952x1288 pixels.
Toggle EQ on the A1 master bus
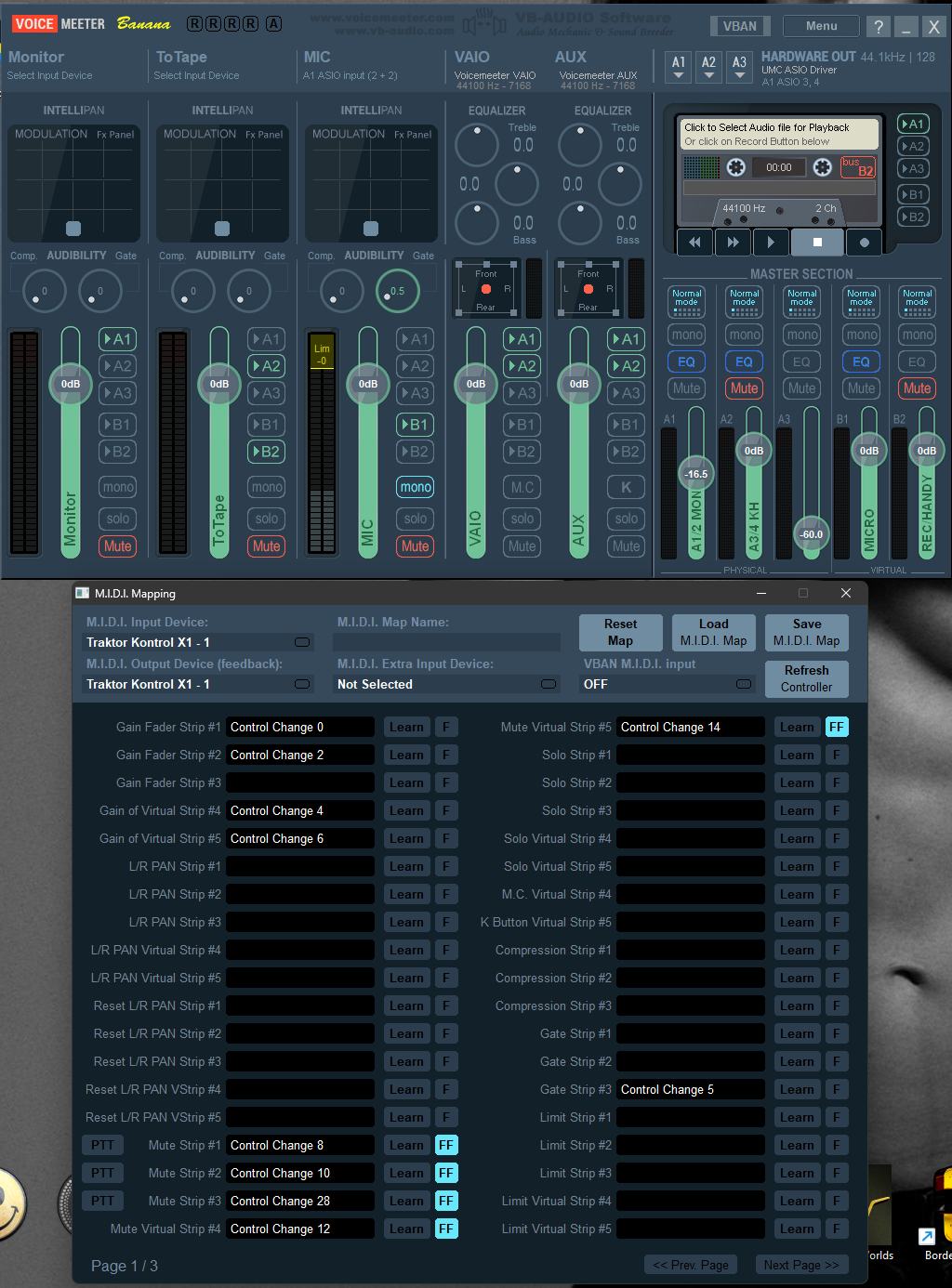point(686,361)
